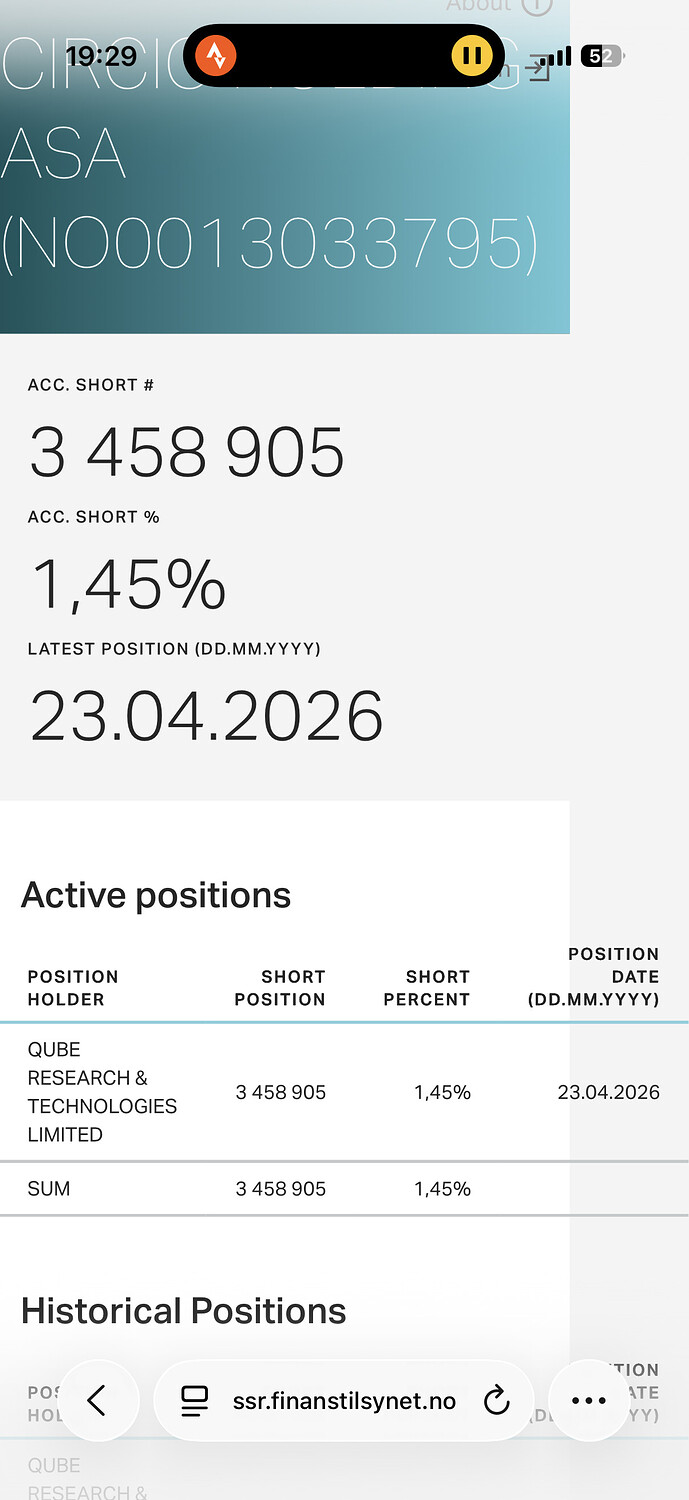Open page settings icon left of the URL
The height and width of the screenshot is (1500, 689).
click(195, 1402)
